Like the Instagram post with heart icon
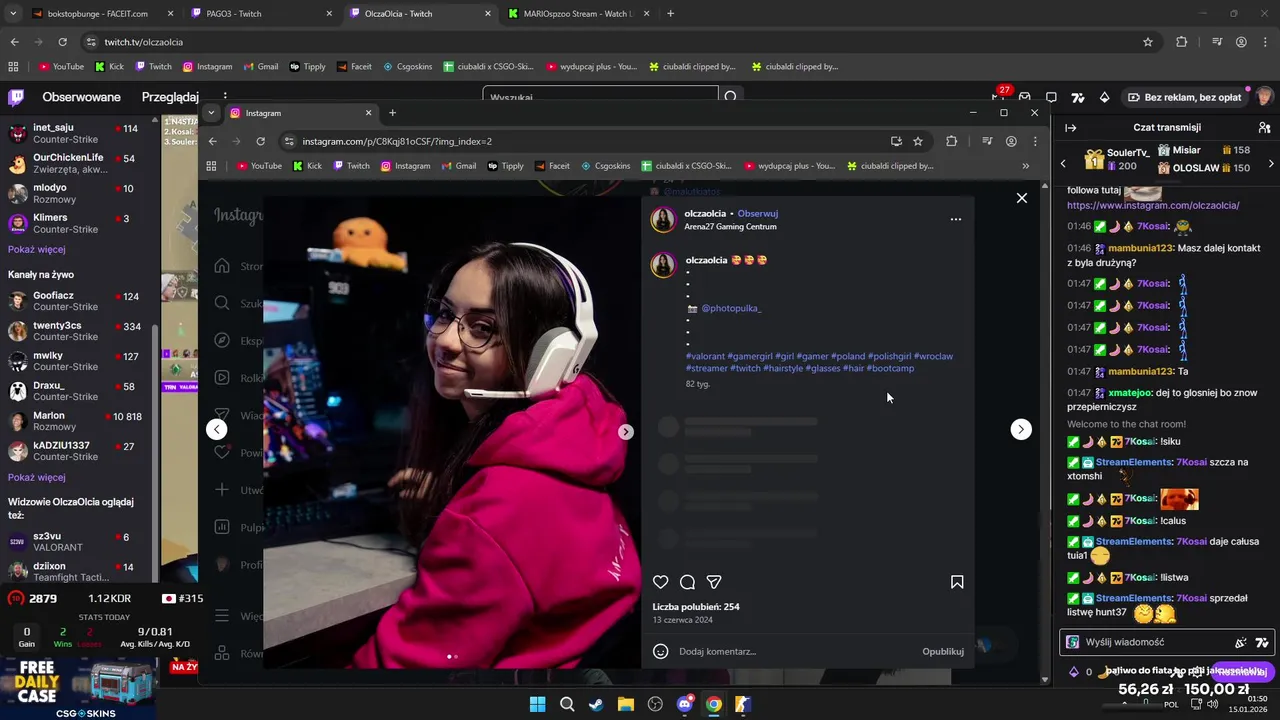Screen dimensions: 1280x720 (660, 582)
